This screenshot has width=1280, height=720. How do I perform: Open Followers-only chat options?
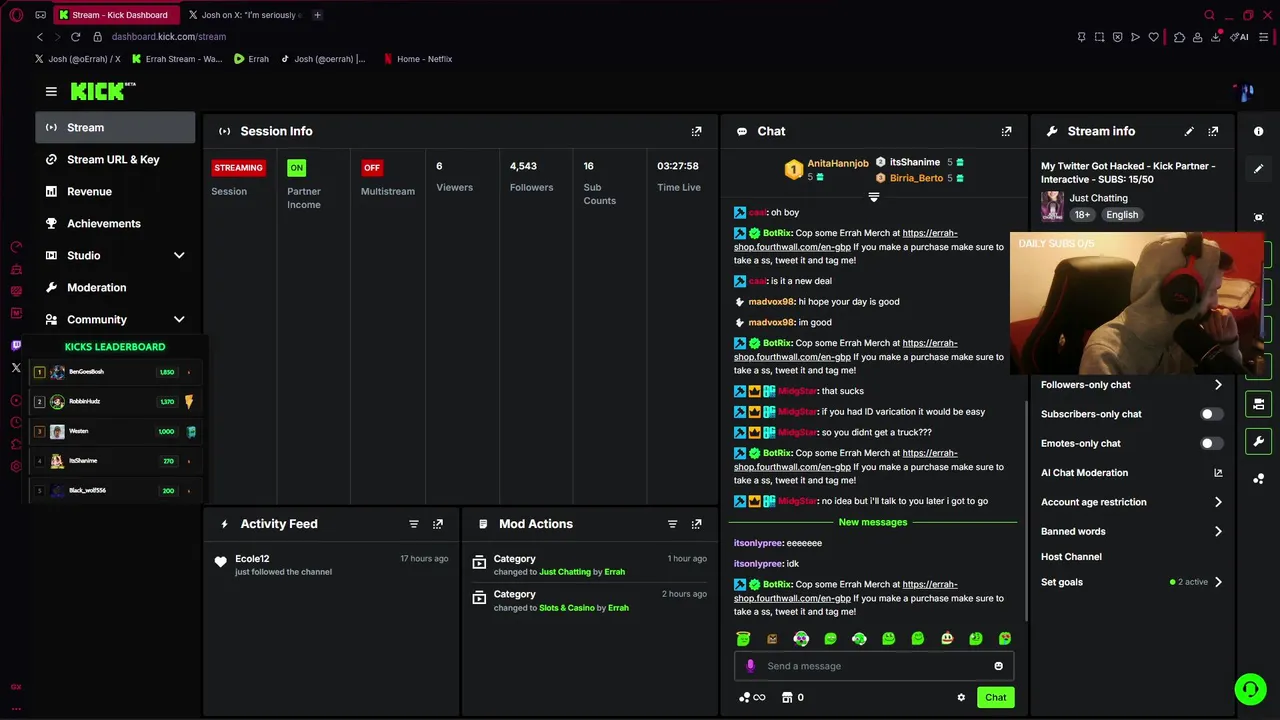click(x=1131, y=385)
